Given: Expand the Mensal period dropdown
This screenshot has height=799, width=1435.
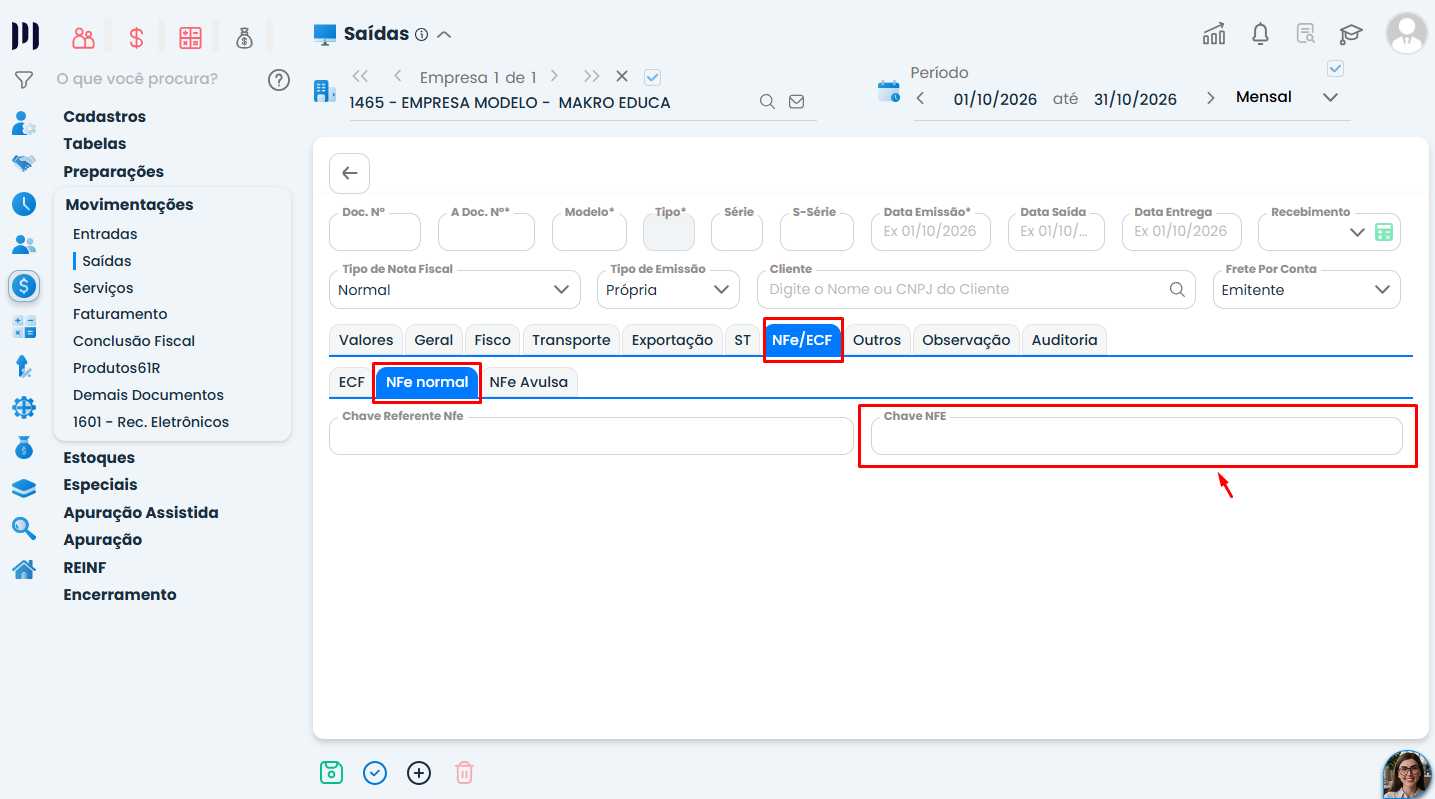Looking at the screenshot, I should click(1330, 98).
